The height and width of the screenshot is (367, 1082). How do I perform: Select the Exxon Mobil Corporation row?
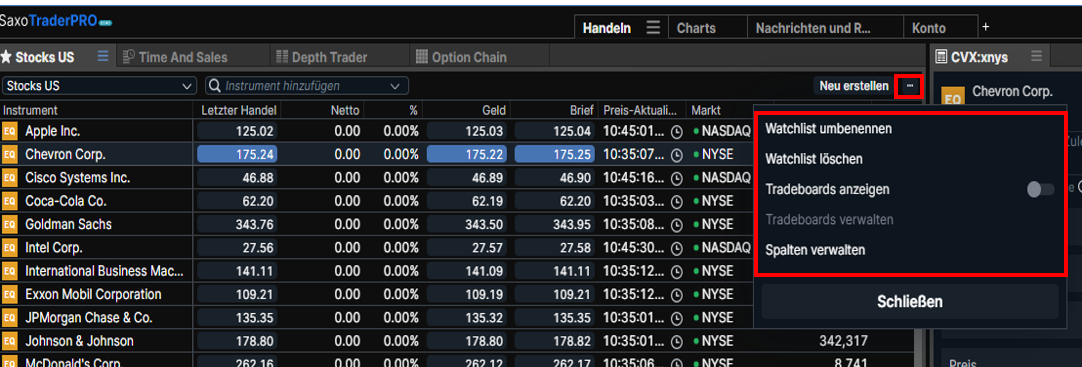[93, 295]
